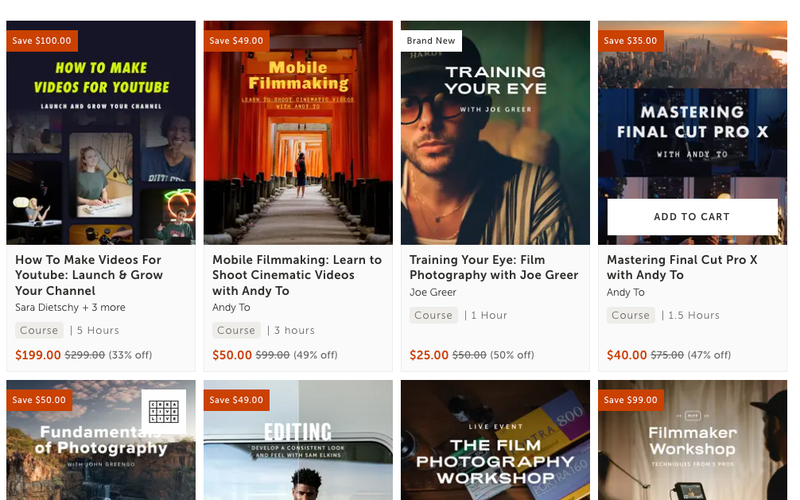The width and height of the screenshot is (800, 500).
Task: Click Save $49.00 badge on Mobile Filmmaking
Action: 236,41
